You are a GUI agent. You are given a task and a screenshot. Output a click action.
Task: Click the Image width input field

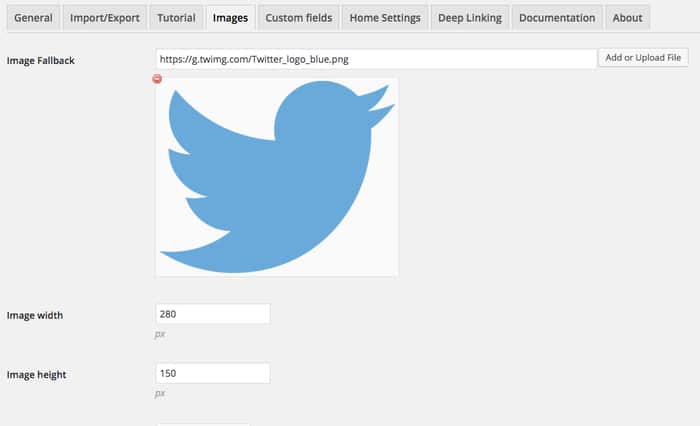point(212,314)
